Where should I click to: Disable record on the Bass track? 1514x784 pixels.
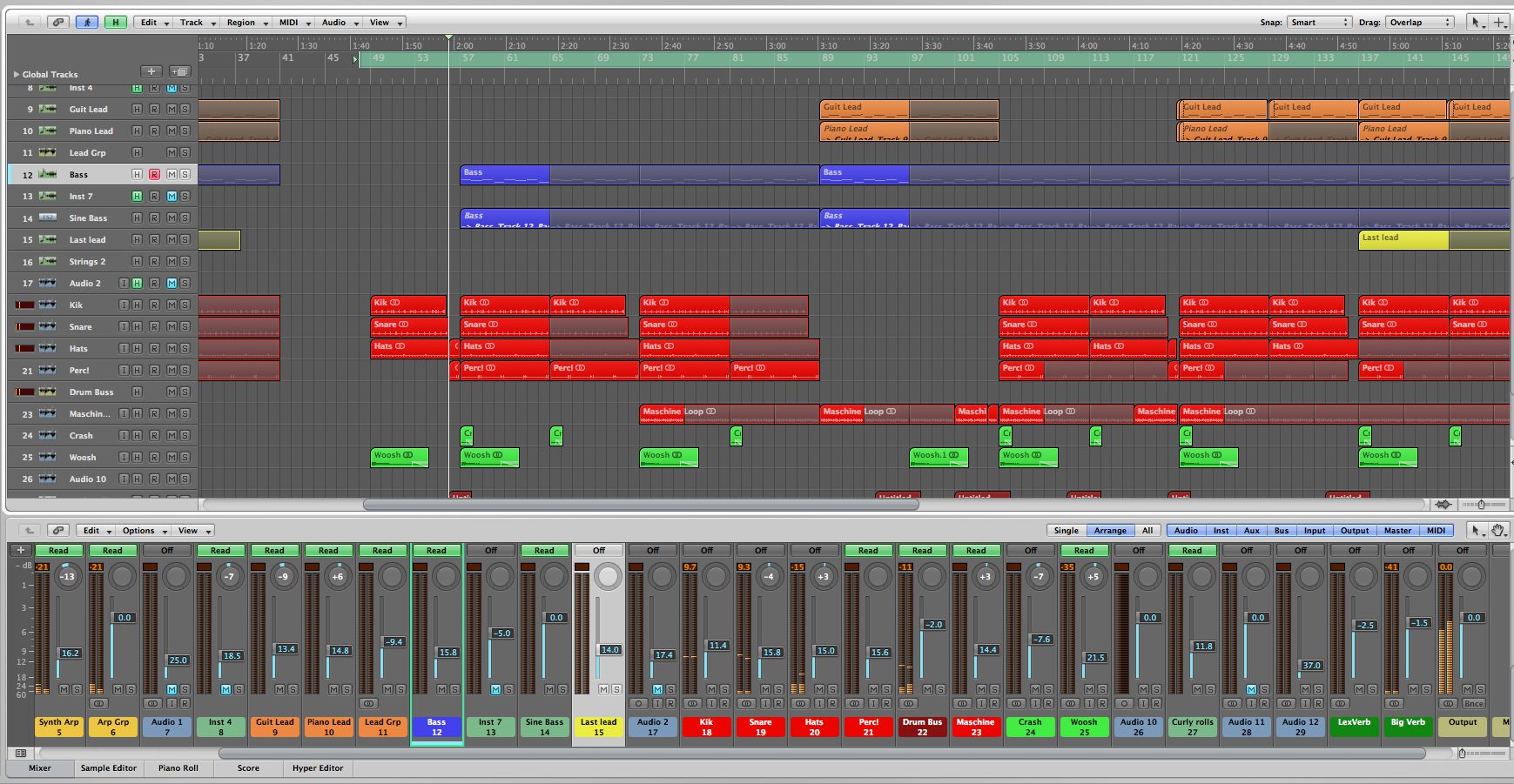(154, 175)
